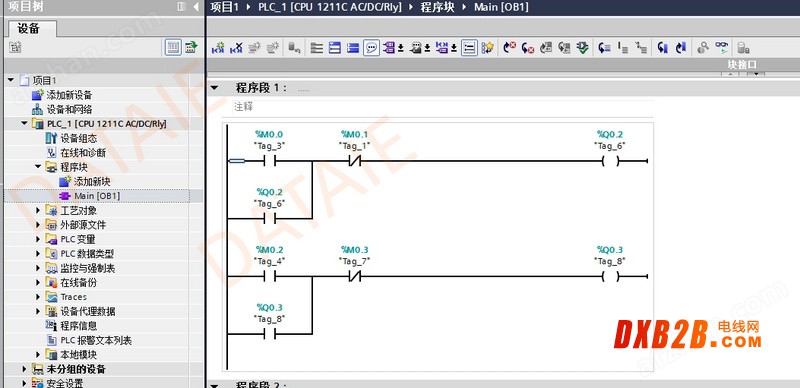
Task: Select 在线备份 tree item
Action: pyautogui.click(x=79, y=282)
